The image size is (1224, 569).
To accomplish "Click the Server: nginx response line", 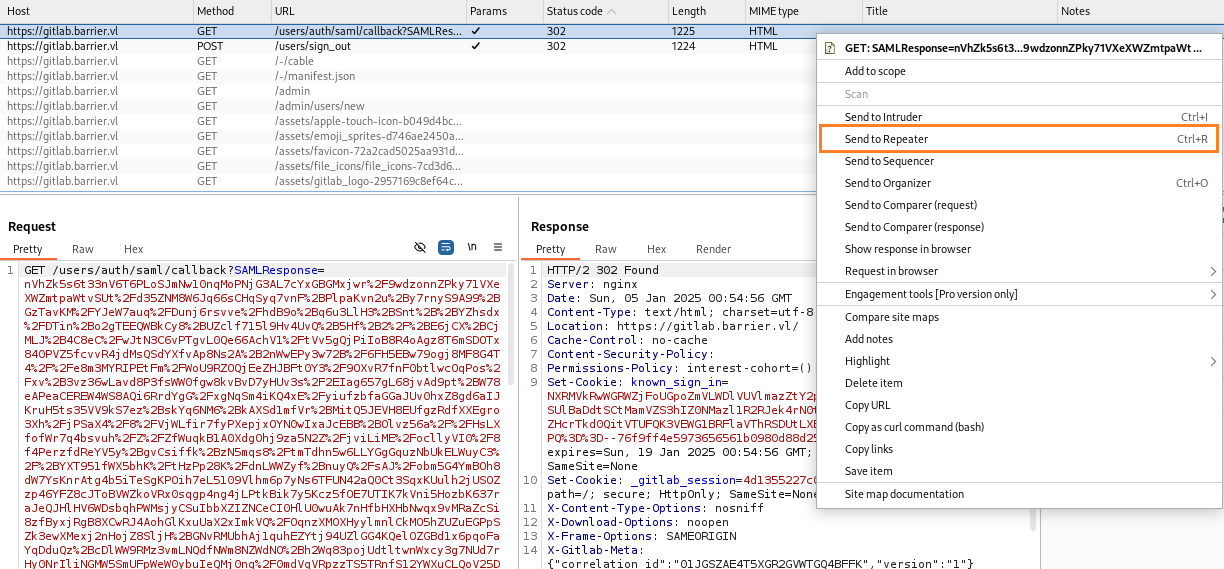I will pos(591,284).
